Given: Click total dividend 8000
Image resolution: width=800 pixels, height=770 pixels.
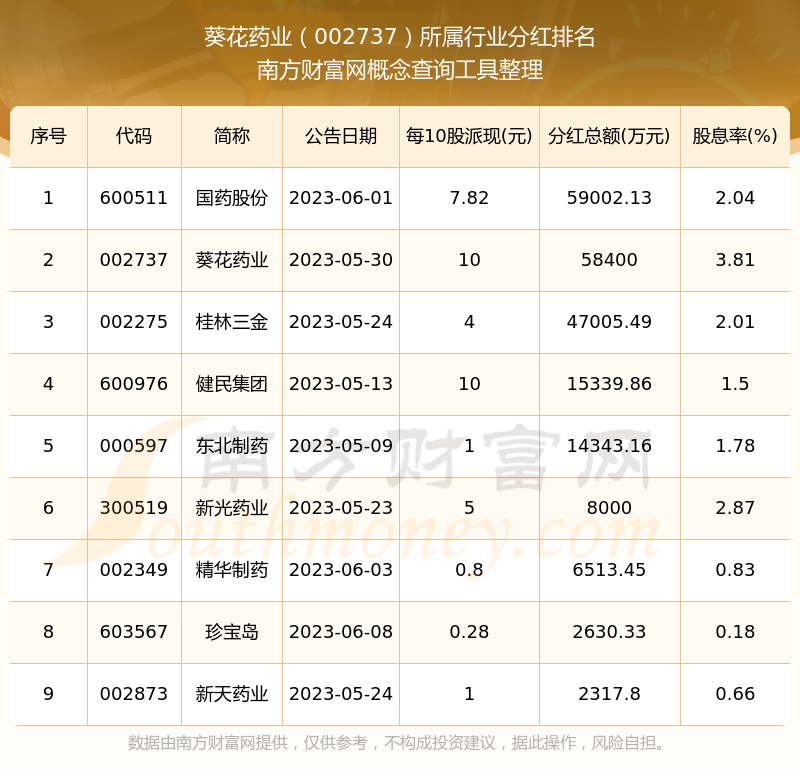Looking at the screenshot, I should pyautogui.click(x=609, y=508).
